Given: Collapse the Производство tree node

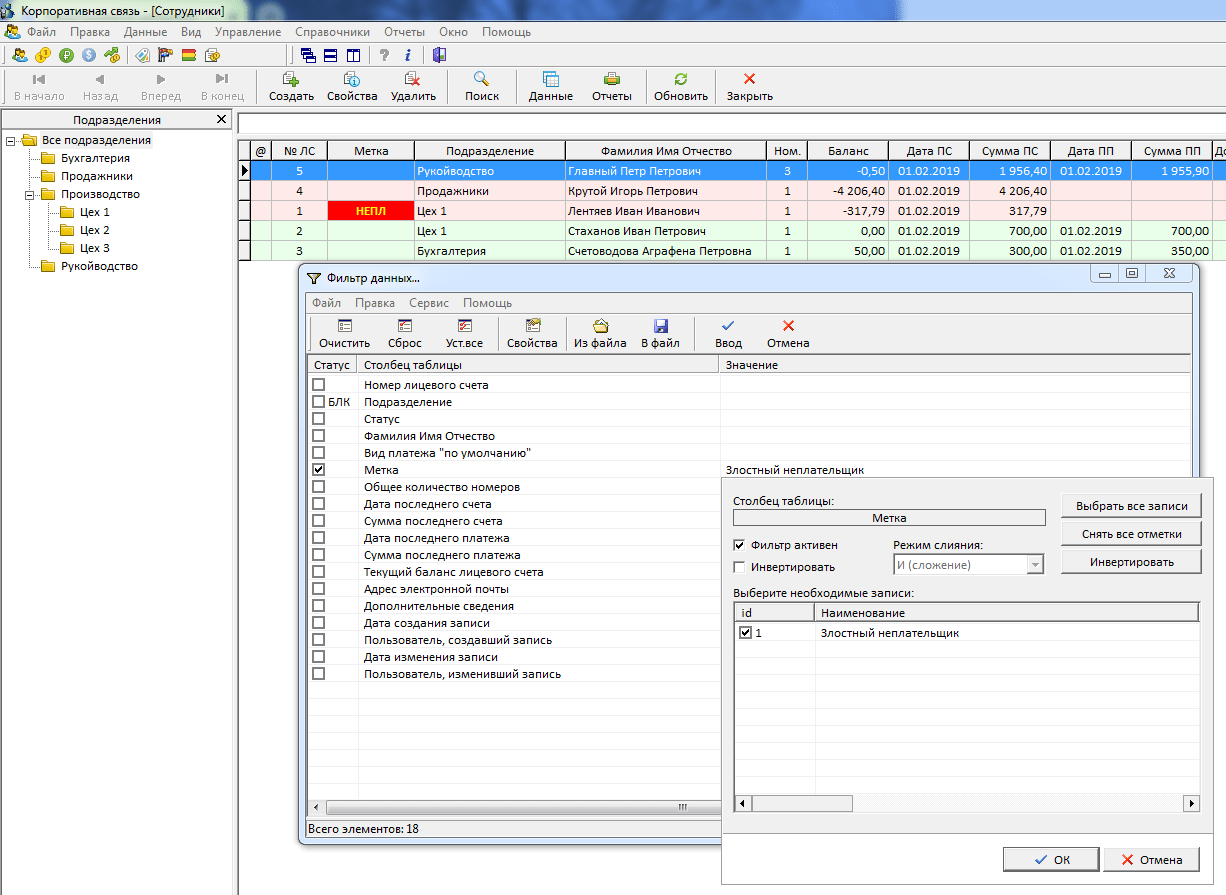Looking at the screenshot, I should pos(30,194).
